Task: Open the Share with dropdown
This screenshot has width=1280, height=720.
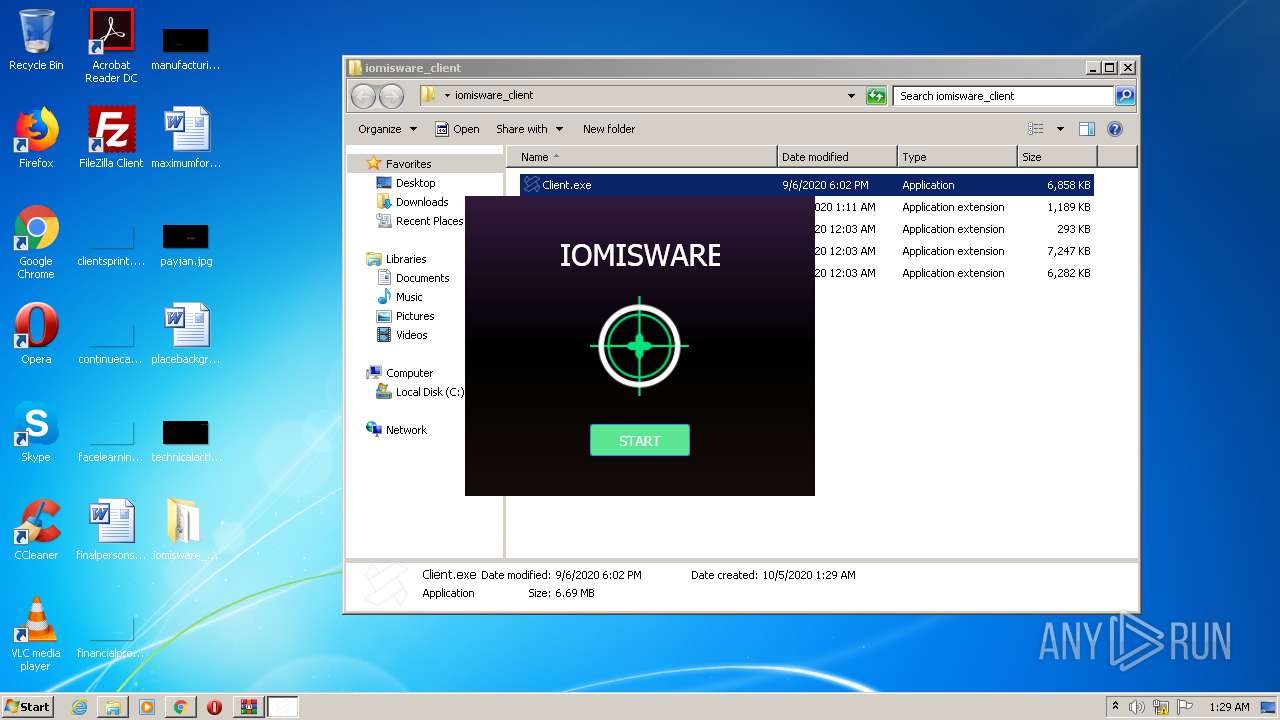Action: 529,129
